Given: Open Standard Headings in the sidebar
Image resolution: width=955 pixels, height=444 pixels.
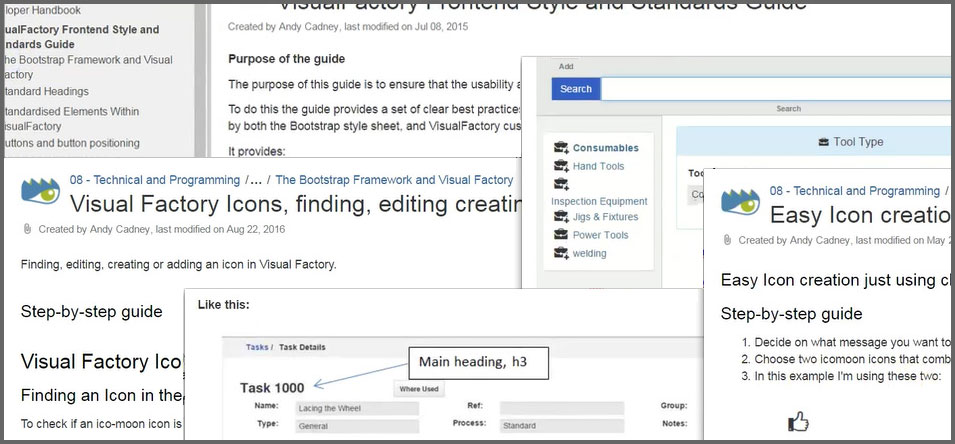Looking at the screenshot, I should [46, 91].
